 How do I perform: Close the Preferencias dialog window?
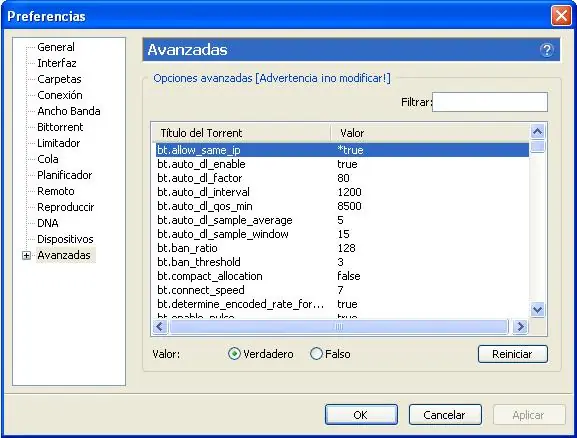[561, 16]
